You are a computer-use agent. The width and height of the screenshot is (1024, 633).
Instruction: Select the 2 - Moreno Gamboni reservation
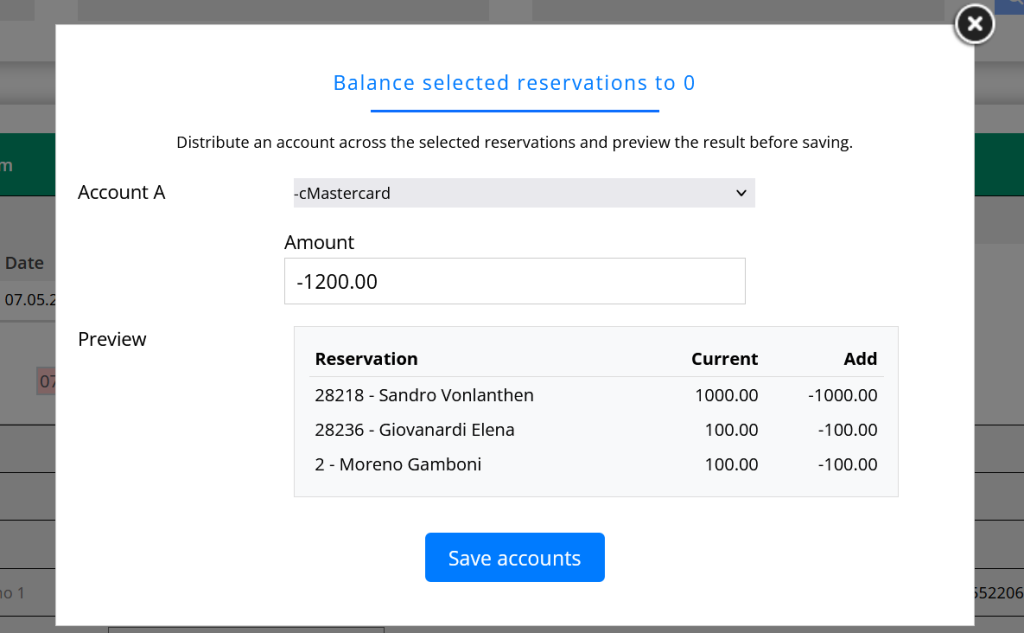596,464
